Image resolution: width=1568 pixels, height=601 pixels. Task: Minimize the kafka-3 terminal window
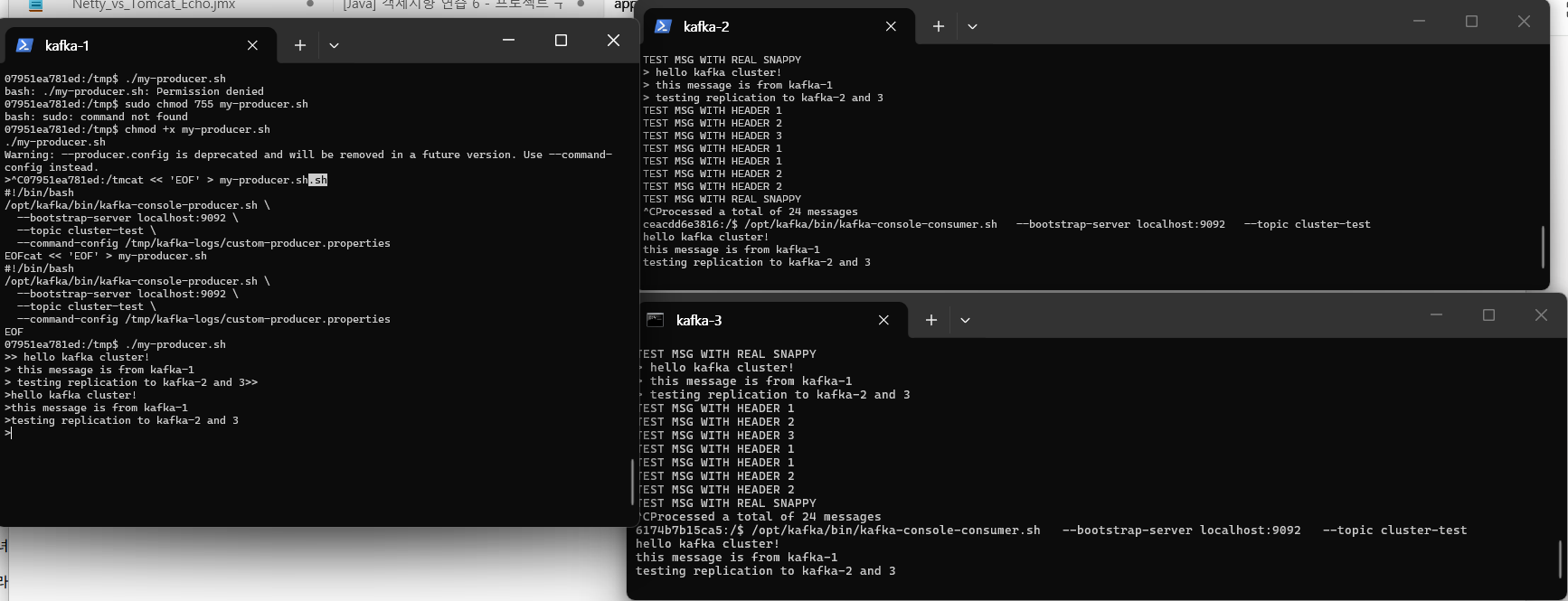1437,315
